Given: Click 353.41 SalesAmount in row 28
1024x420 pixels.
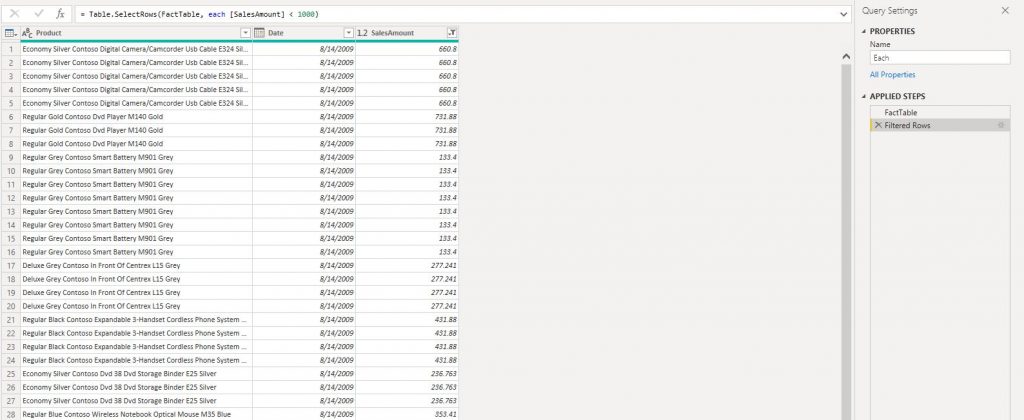Looking at the screenshot, I should [x=408, y=414].
